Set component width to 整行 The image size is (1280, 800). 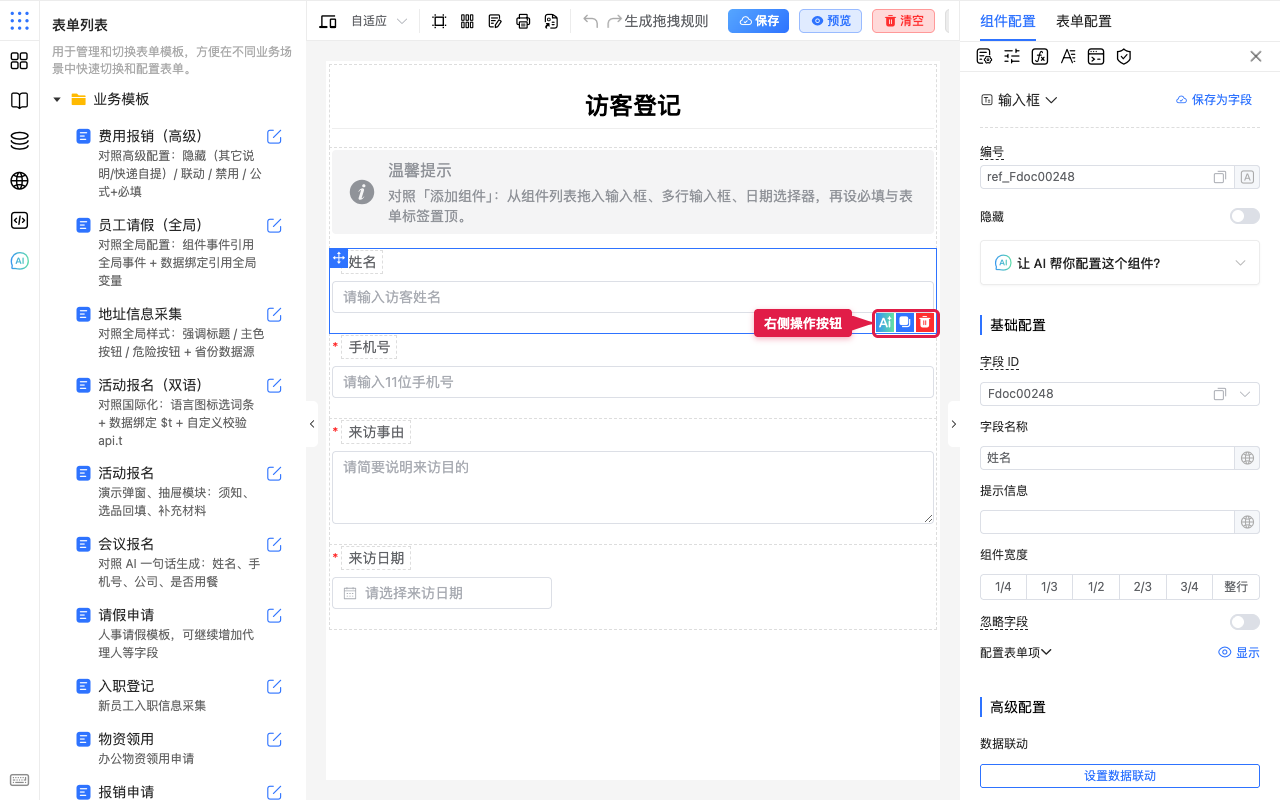pos(1236,587)
